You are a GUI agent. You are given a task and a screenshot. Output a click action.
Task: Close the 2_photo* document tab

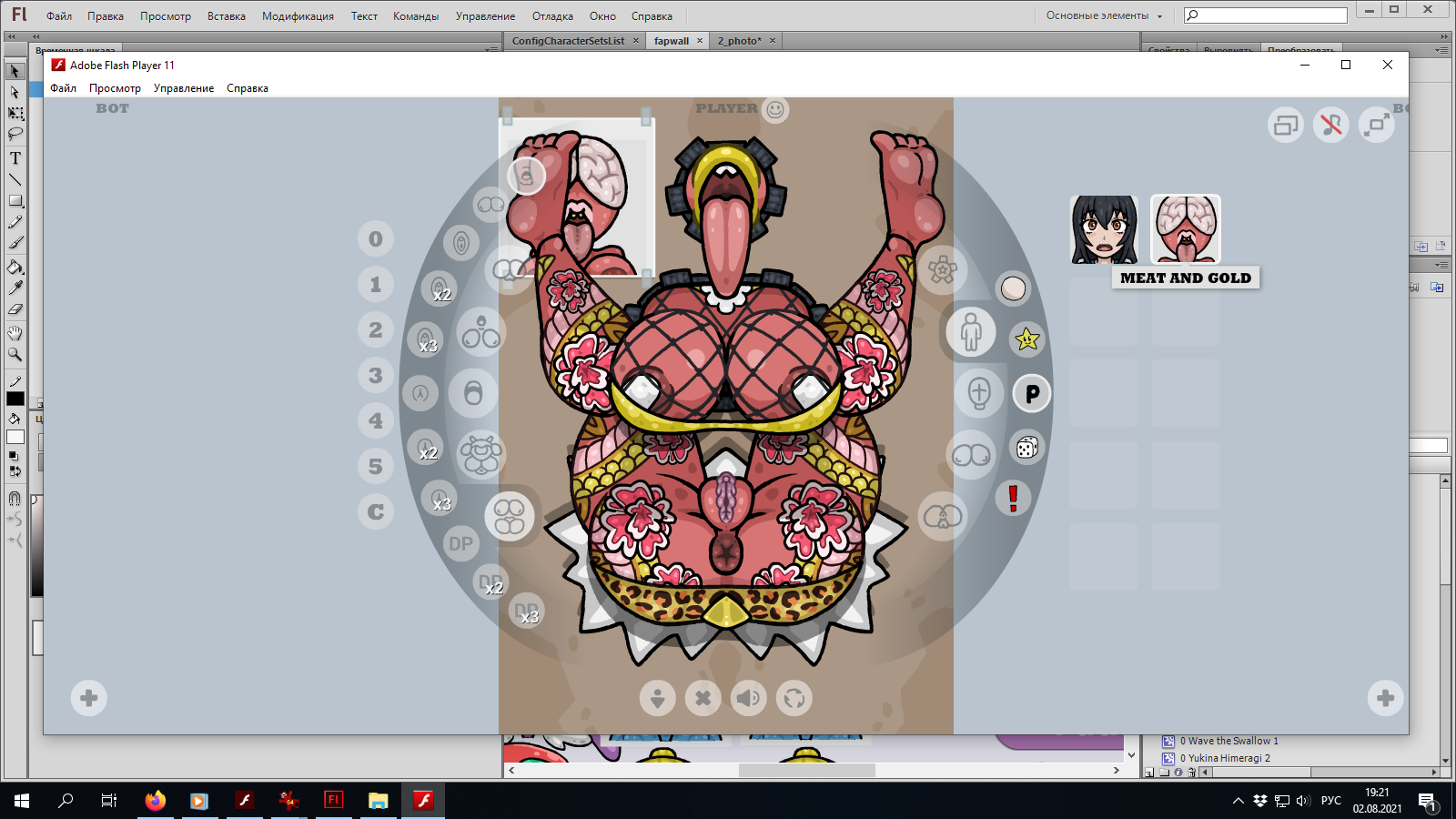tap(773, 41)
